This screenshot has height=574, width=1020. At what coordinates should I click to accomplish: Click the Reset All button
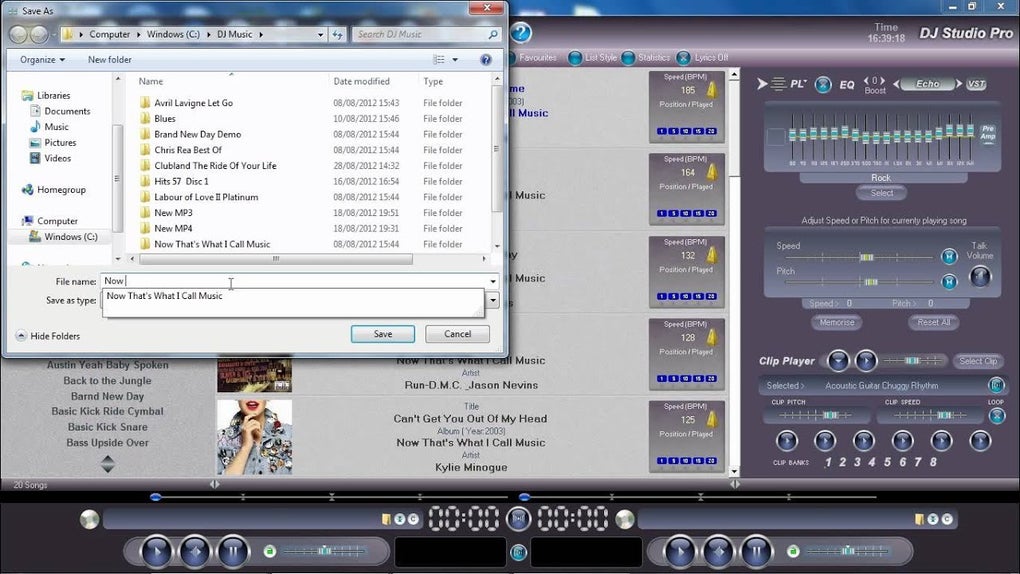click(x=933, y=322)
